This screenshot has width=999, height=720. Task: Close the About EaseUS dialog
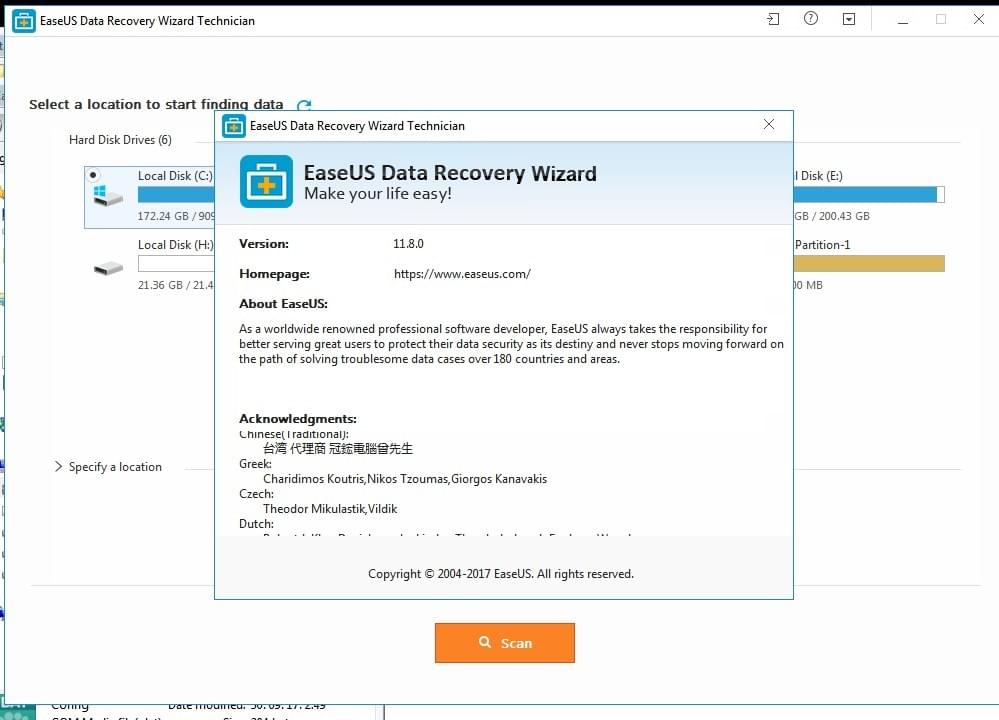pos(768,124)
